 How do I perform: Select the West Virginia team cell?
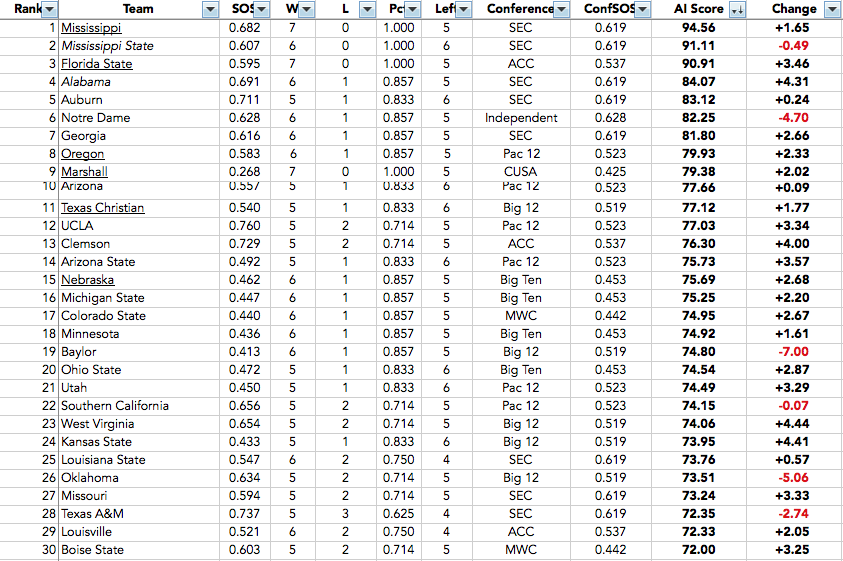139,424
